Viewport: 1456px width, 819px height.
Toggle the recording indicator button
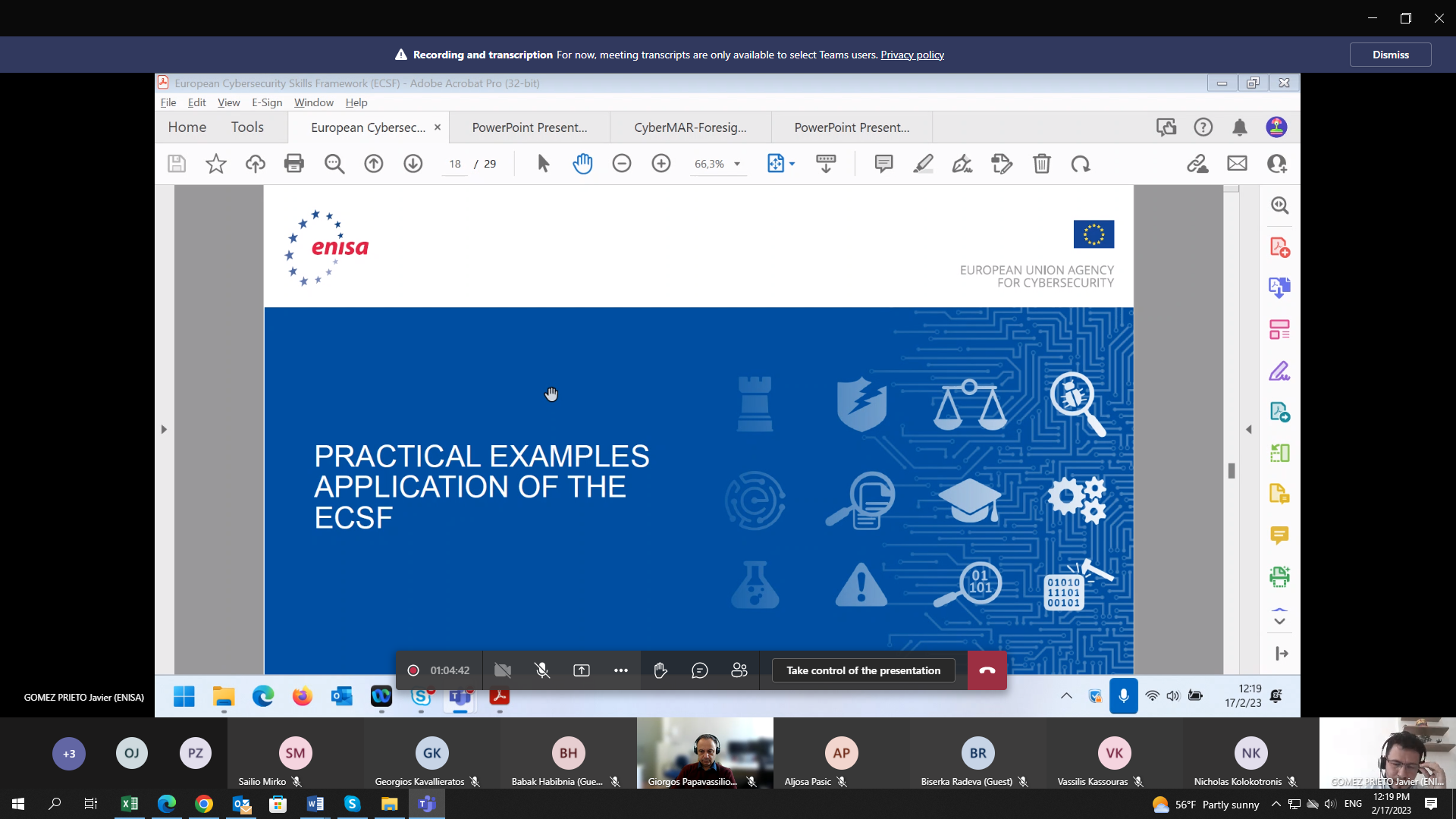(x=413, y=670)
